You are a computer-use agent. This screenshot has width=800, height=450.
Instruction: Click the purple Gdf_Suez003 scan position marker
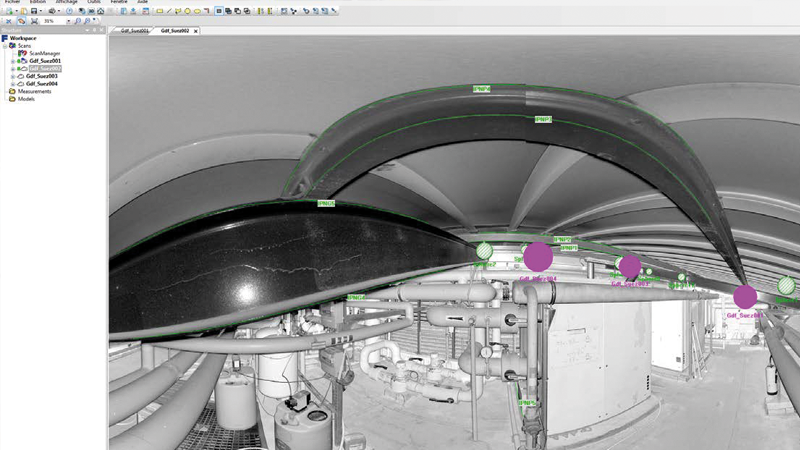click(x=629, y=266)
